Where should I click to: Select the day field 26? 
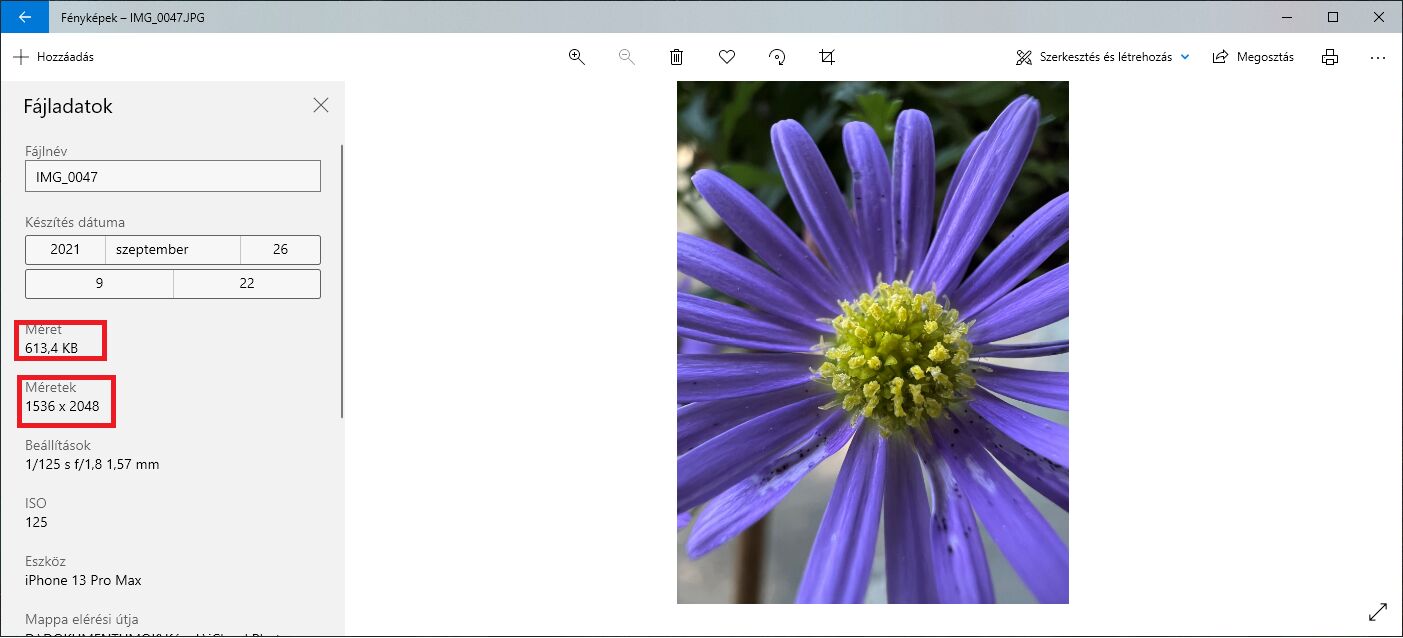[281, 250]
